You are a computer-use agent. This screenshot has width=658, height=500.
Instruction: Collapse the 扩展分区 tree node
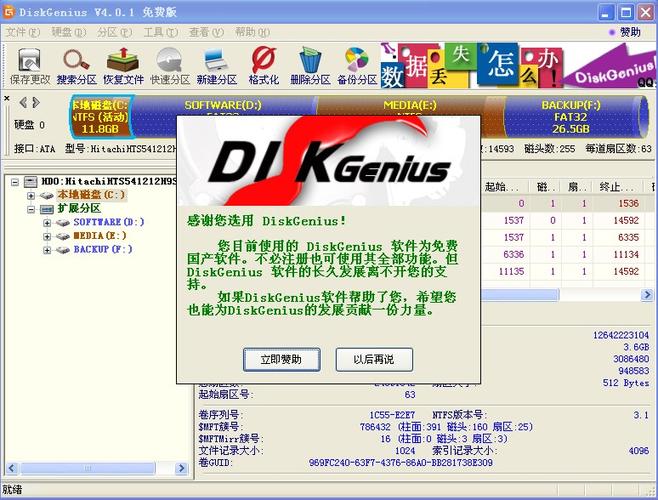pos(33,209)
